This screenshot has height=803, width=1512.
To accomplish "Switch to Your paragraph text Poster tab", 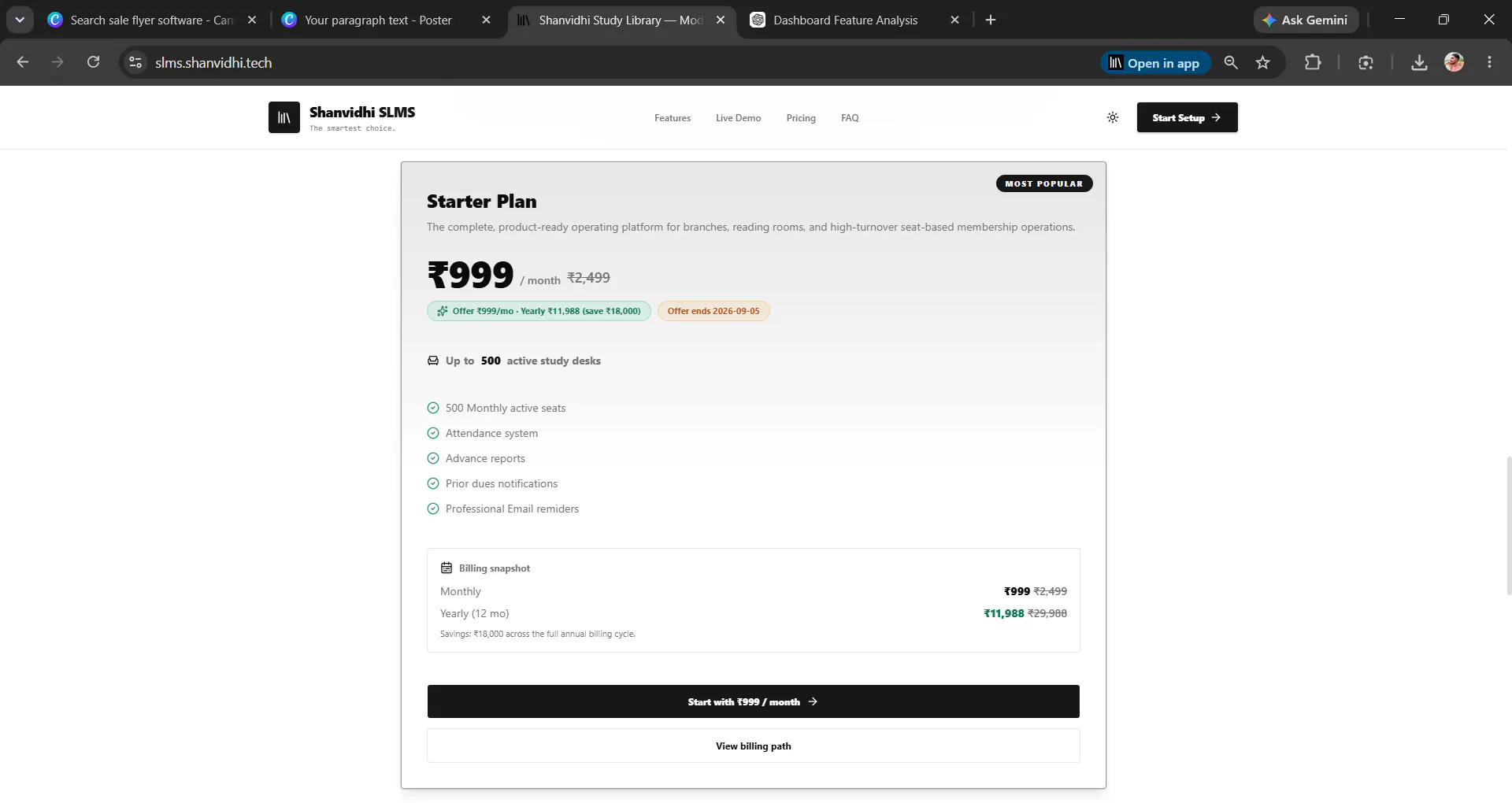I will [x=378, y=20].
